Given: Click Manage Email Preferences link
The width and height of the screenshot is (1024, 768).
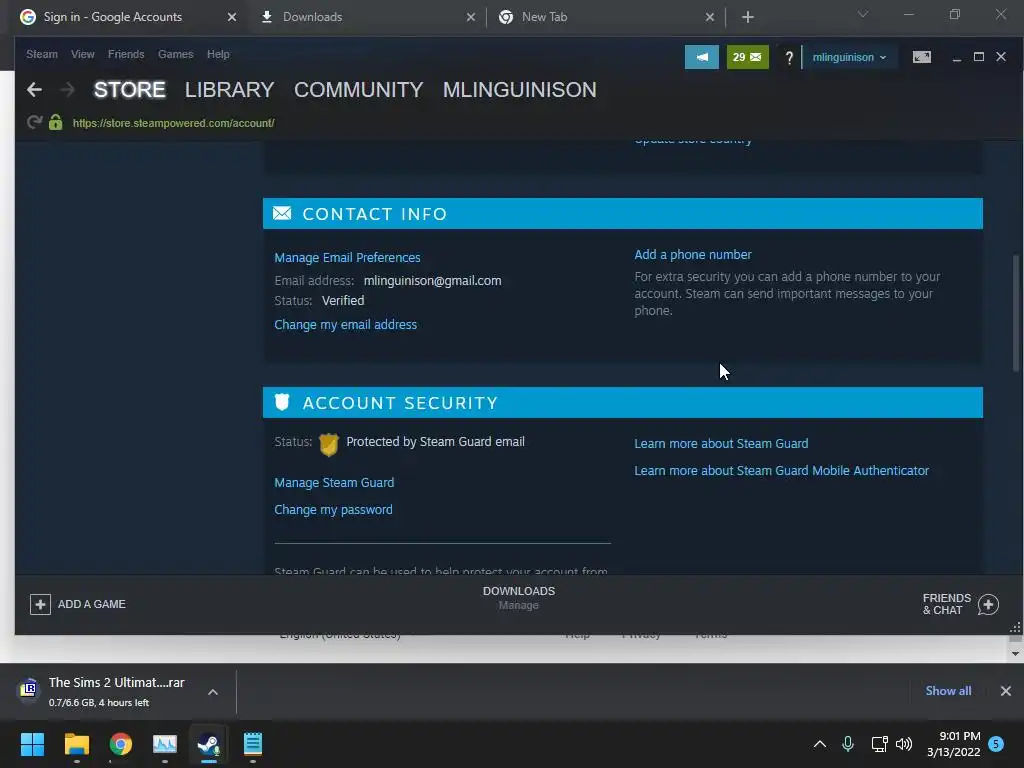Looking at the screenshot, I should (347, 257).
